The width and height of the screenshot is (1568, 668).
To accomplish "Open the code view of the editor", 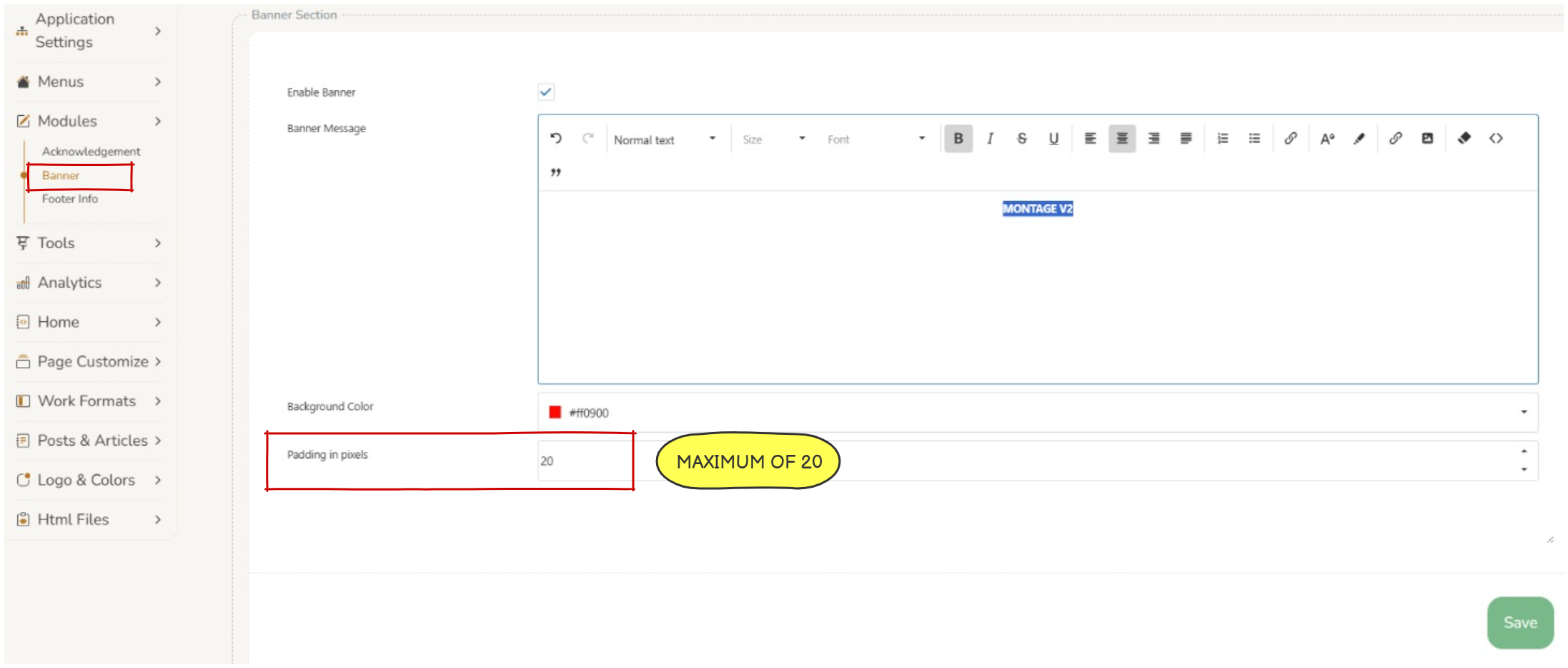I will [1496, 139].
